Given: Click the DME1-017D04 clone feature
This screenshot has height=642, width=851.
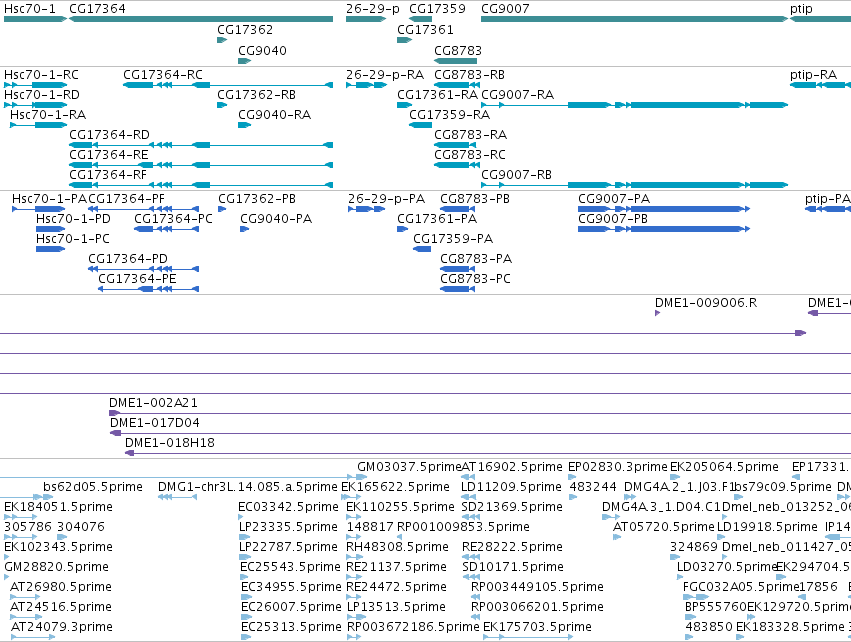Looking at the screenshot, I should click(x=480, y=433).
